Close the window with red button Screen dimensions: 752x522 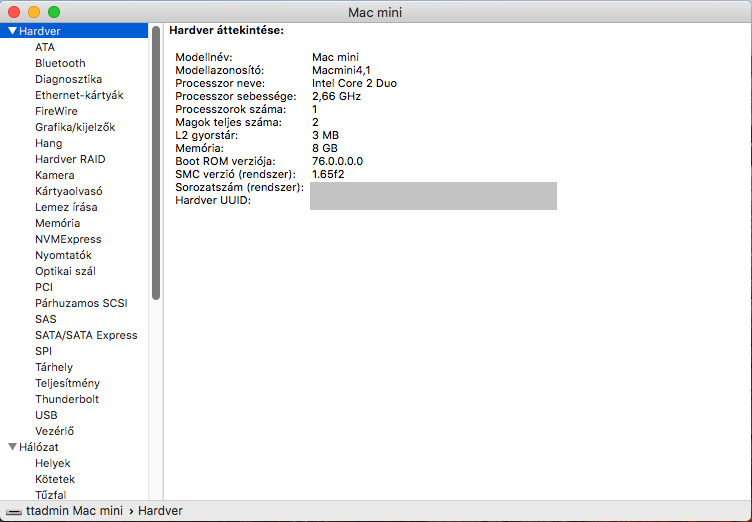[x=14, y=12]
